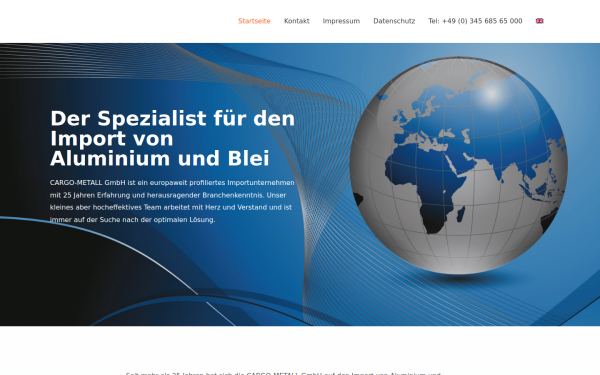This screenshot has height=375, width=600.
Task: Open the Startseite menu item
Action: click(254, 21)
